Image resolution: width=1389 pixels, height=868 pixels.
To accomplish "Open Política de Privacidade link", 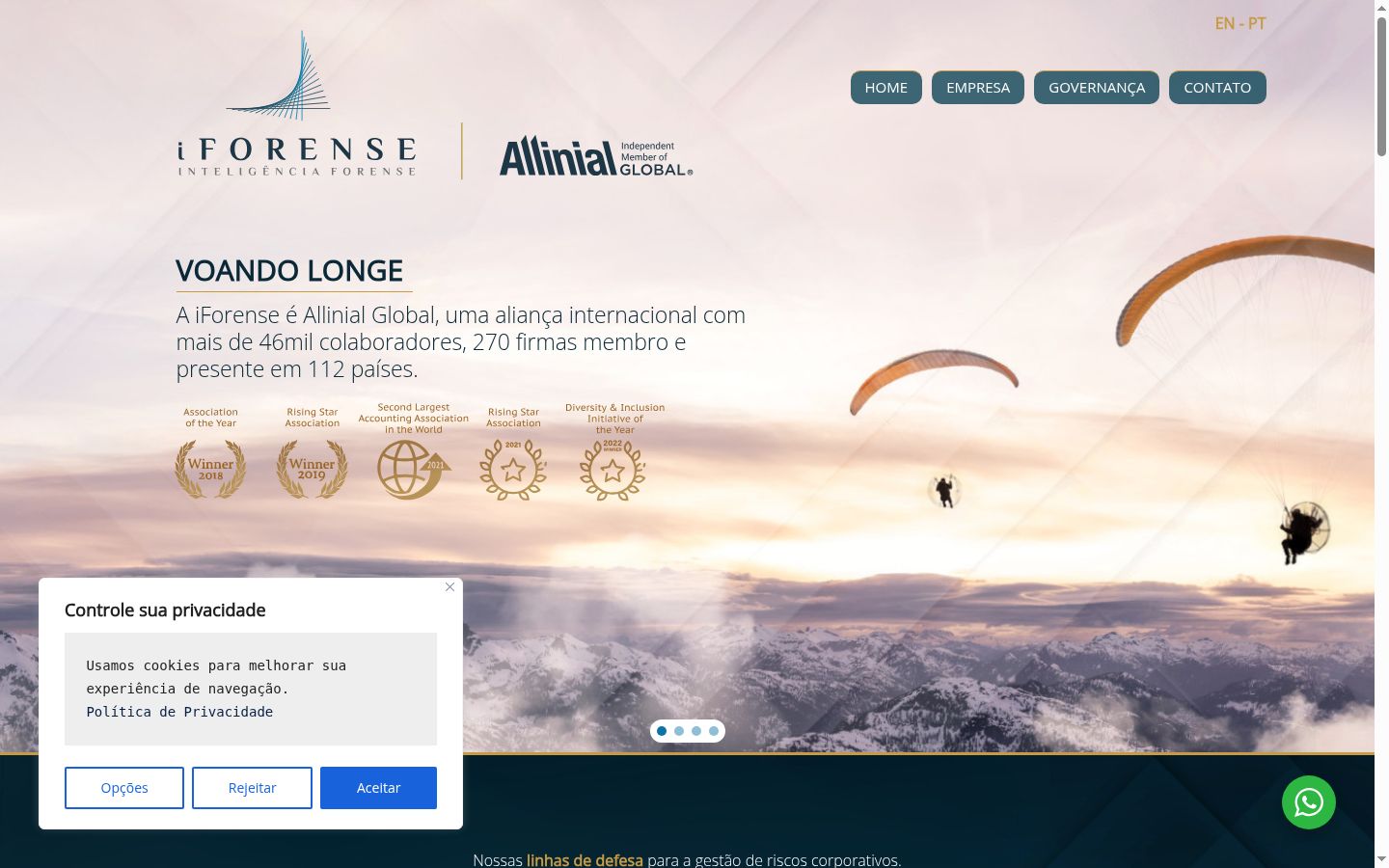I will 179,712.
